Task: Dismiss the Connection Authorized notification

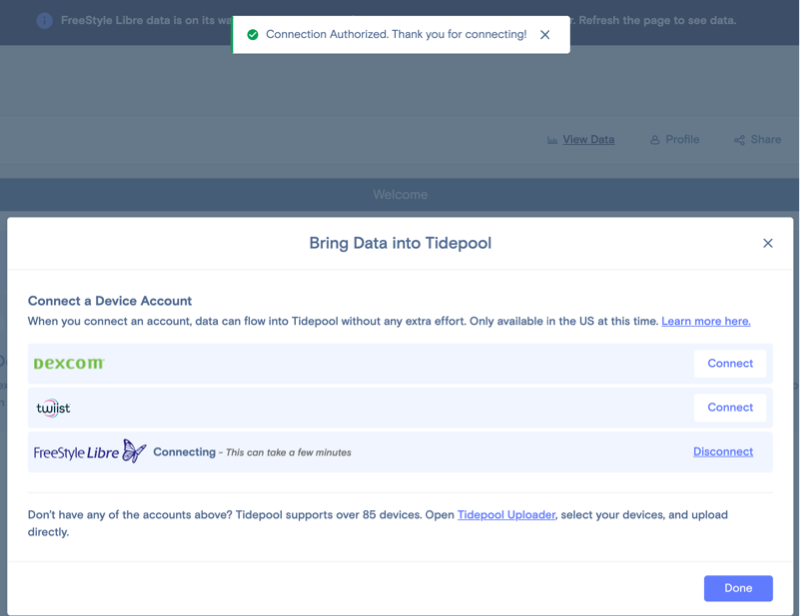Action: (545, 35)
